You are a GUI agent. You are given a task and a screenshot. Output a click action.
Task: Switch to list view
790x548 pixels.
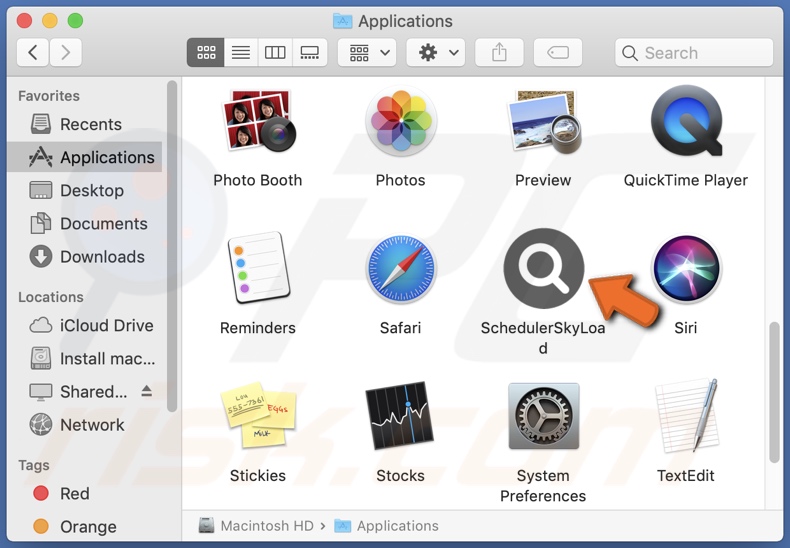241,52
